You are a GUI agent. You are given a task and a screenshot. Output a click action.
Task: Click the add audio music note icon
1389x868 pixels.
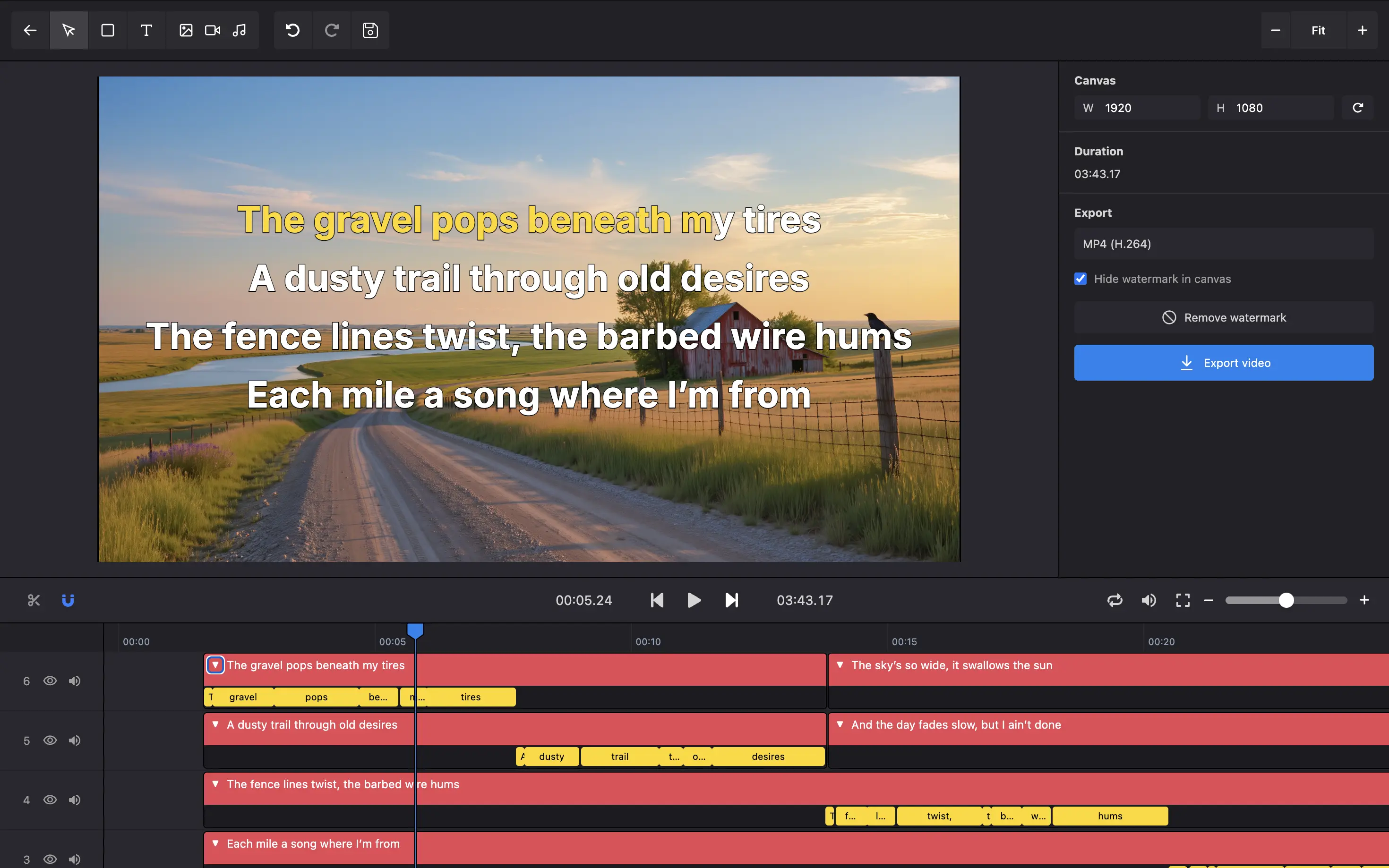pos(240,30)
